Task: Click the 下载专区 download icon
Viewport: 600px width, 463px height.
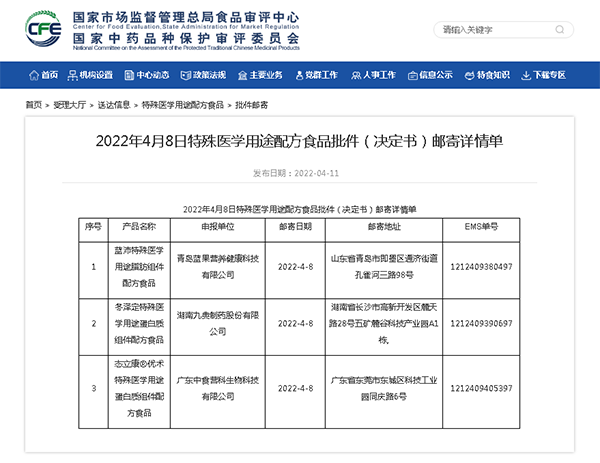Action: point(526,75)
